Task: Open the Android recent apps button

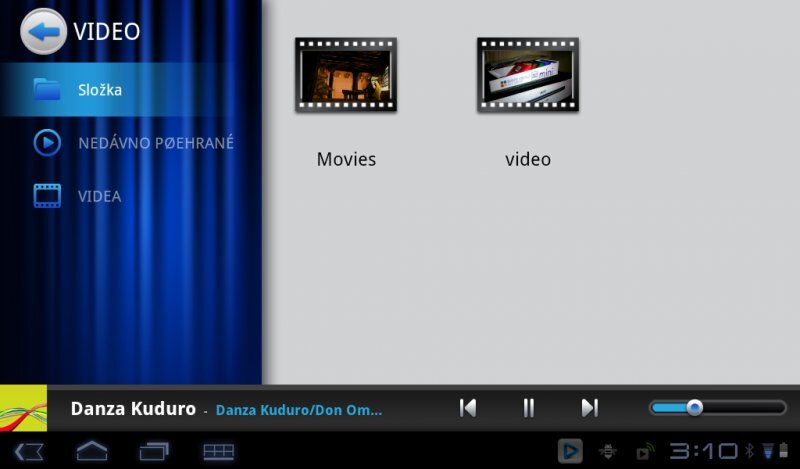Action: tap(154, 451)
